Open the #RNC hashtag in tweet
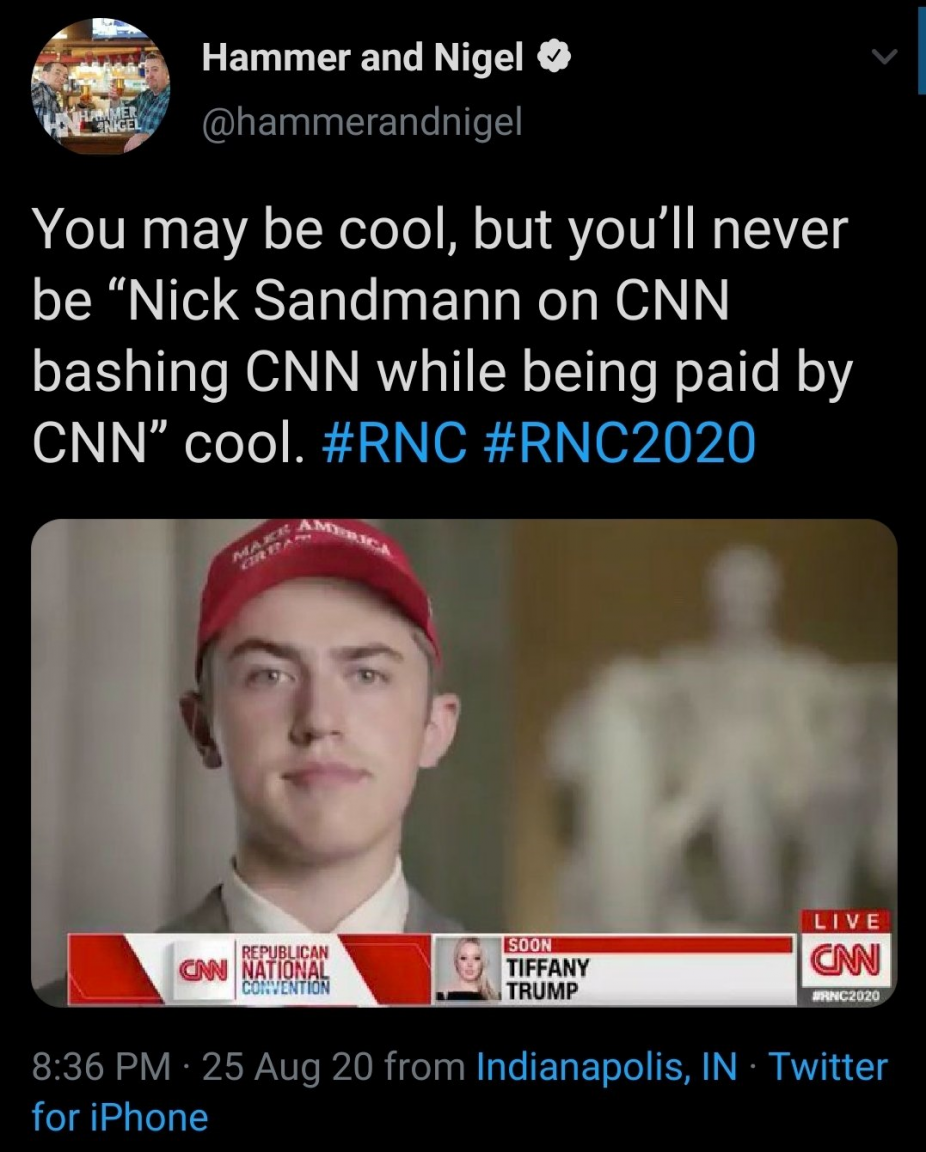 395,441
